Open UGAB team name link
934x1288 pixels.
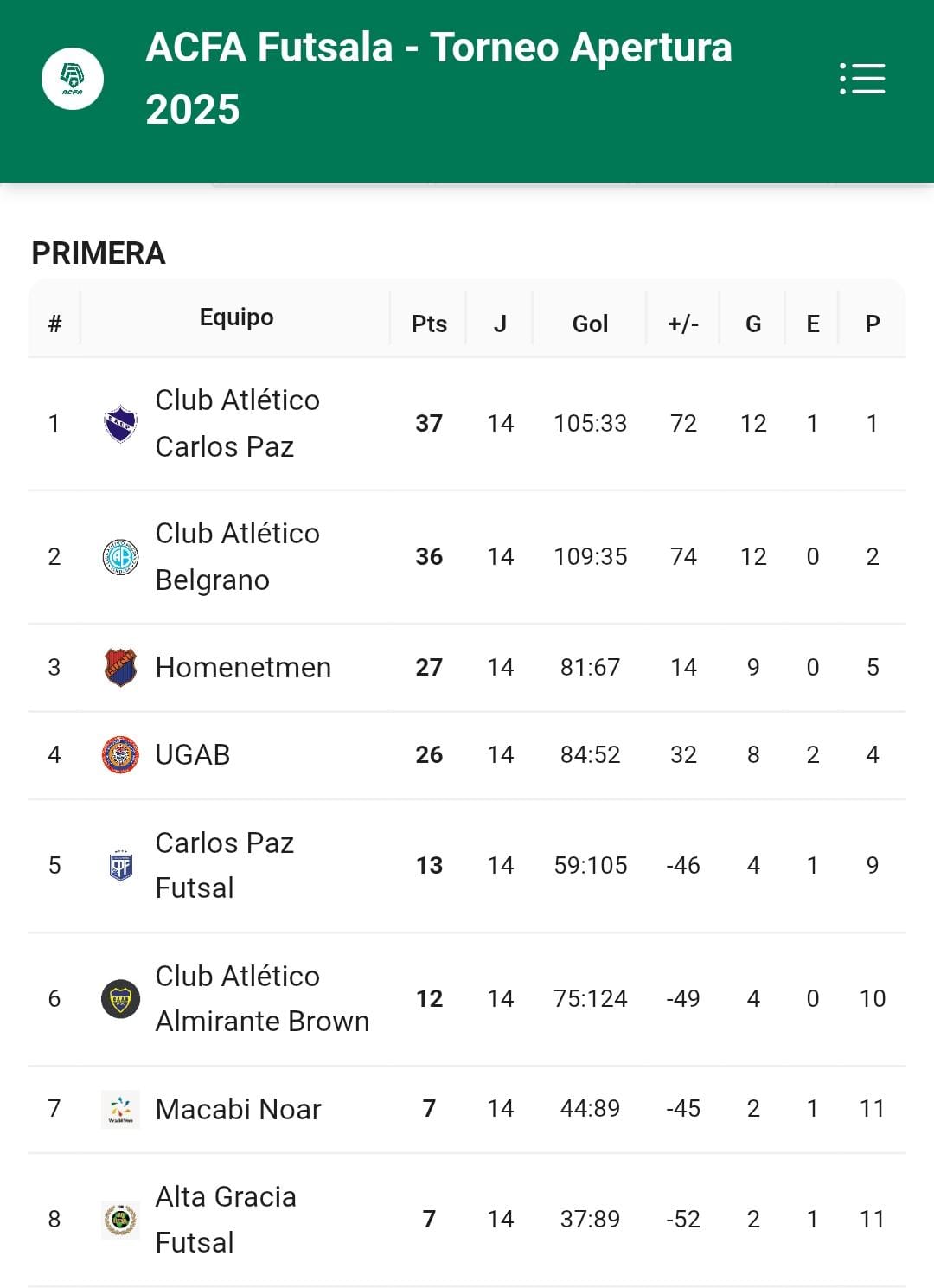193,755
